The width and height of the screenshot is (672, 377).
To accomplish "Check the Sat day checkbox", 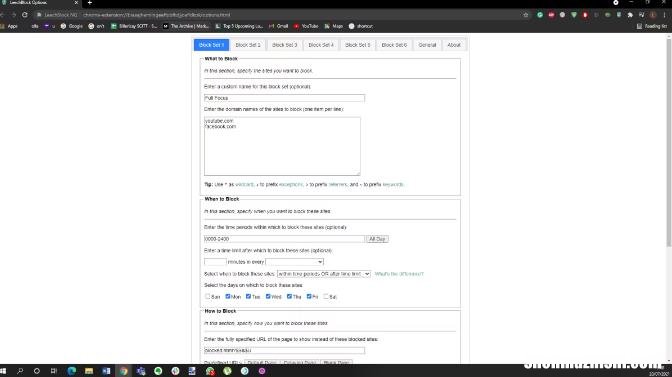I will click(x=326, y=296).
